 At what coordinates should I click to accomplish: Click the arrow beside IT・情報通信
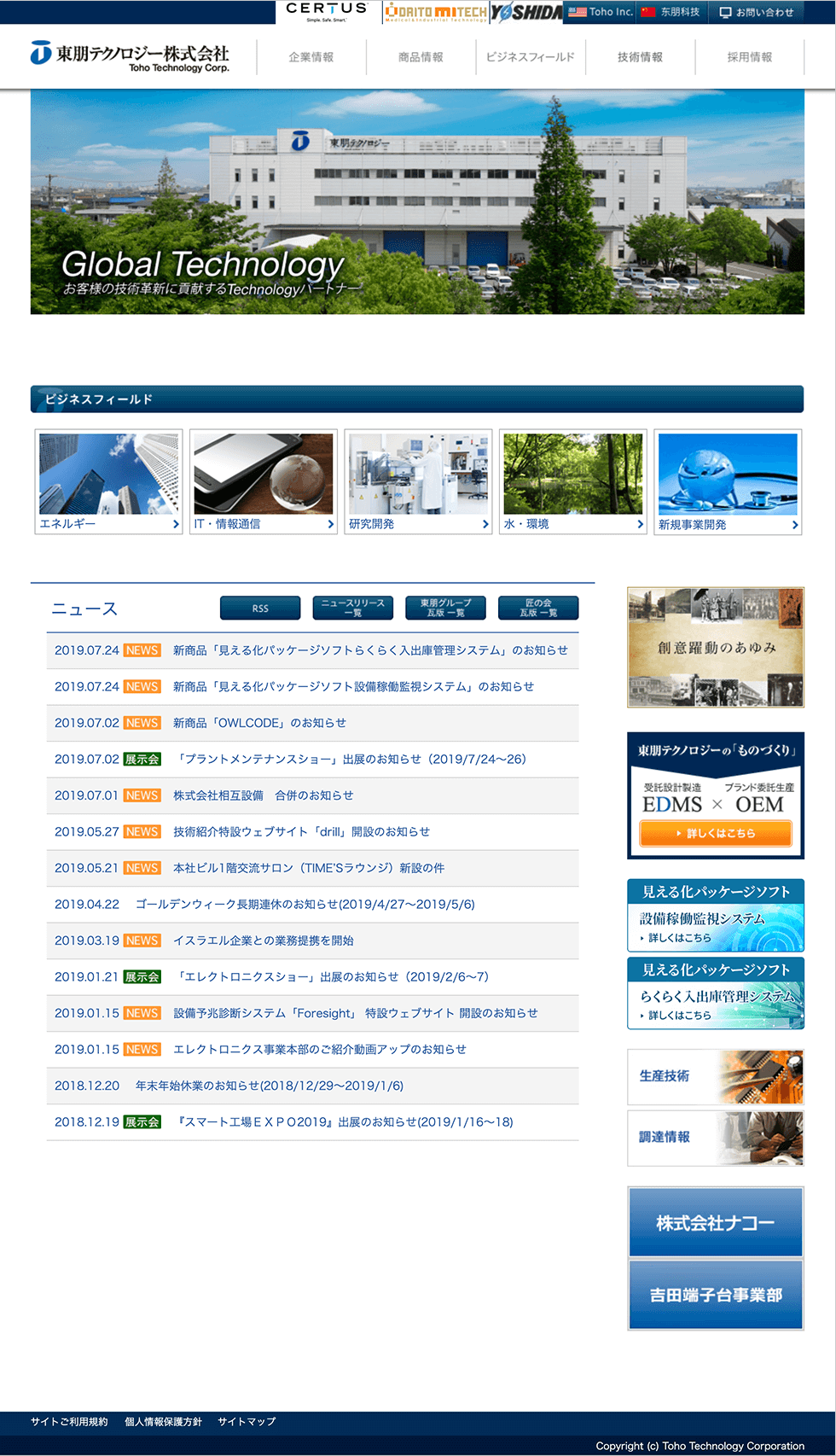(x=331, y=524)
